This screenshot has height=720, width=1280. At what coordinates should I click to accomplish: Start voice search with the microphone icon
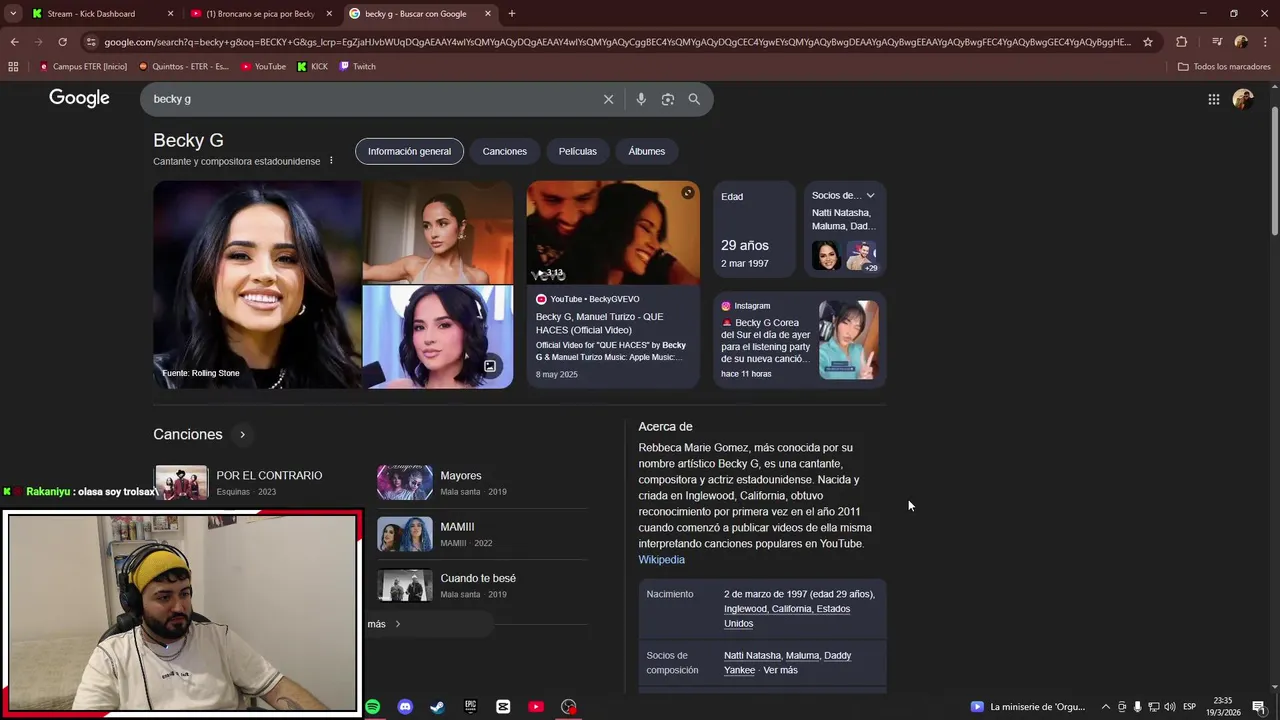coord(641,99)
